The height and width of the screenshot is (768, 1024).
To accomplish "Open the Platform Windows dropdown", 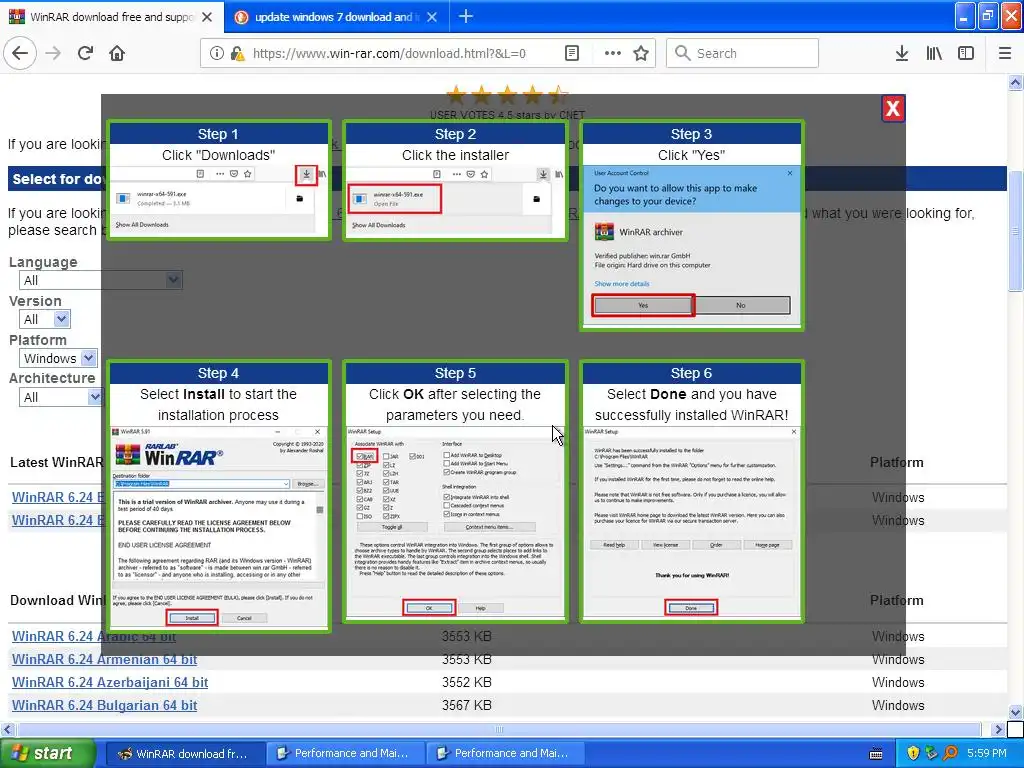I will (59, 358).
